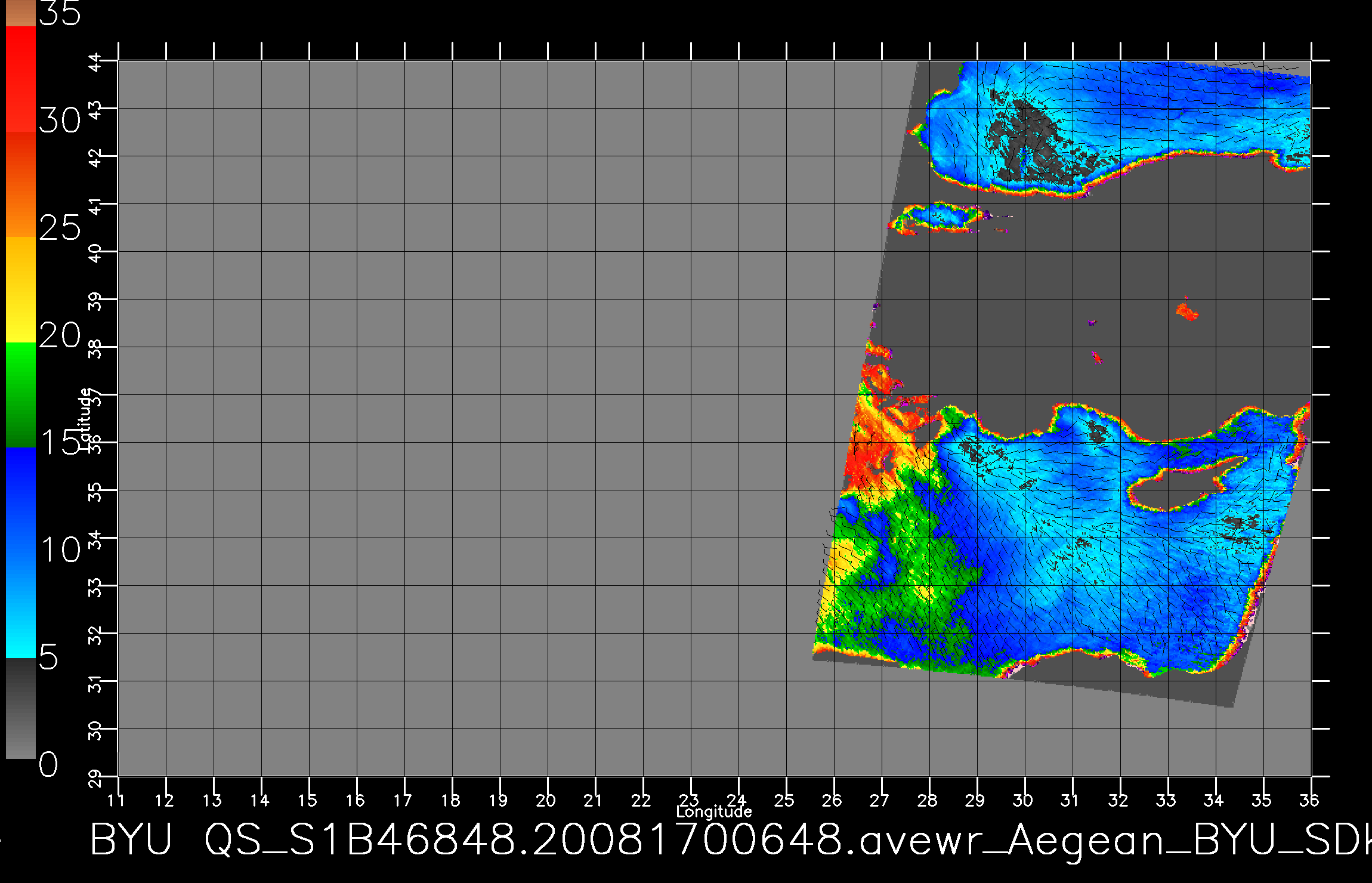Select longitude tick label 12
The height and width of the screenshot is (883, 1372).
(x=165, y=800)
